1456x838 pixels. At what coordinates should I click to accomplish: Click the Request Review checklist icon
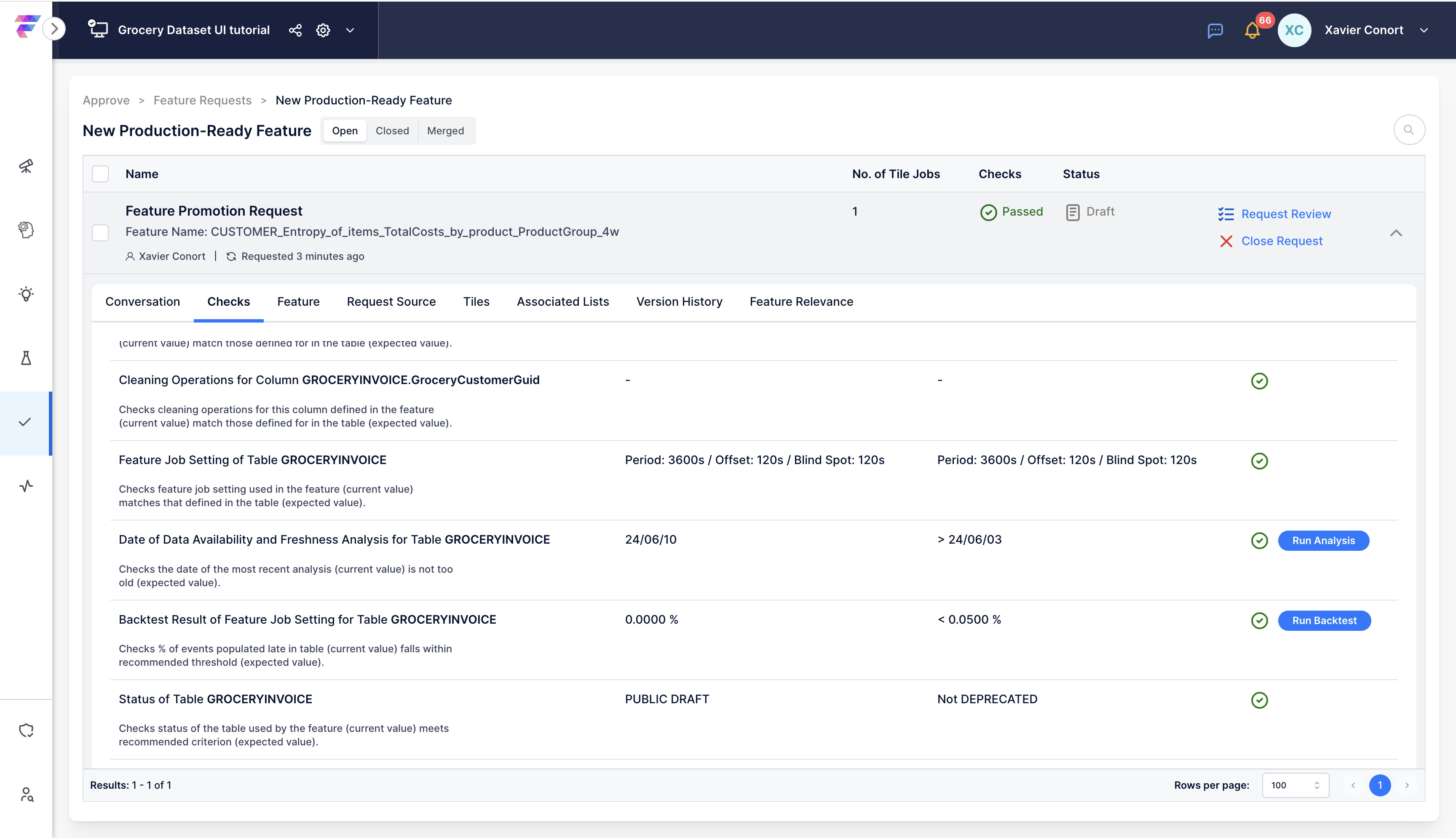pos(1226,214)
